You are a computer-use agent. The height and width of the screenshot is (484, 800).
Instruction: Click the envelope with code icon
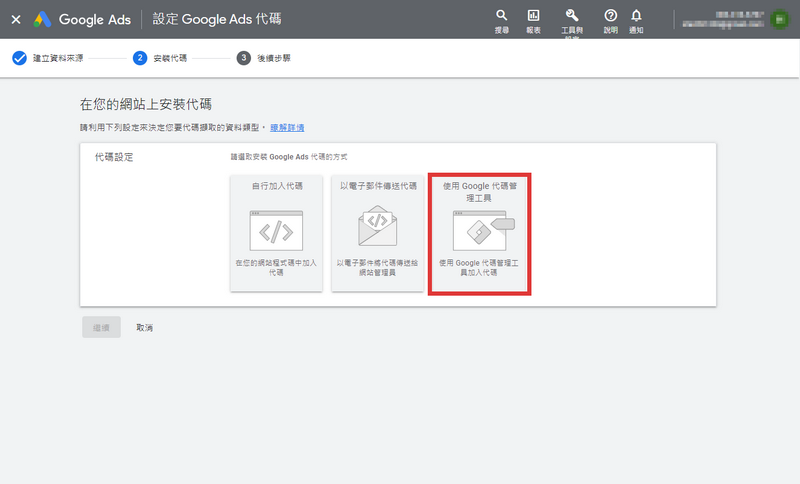click(x=378, y=225)
